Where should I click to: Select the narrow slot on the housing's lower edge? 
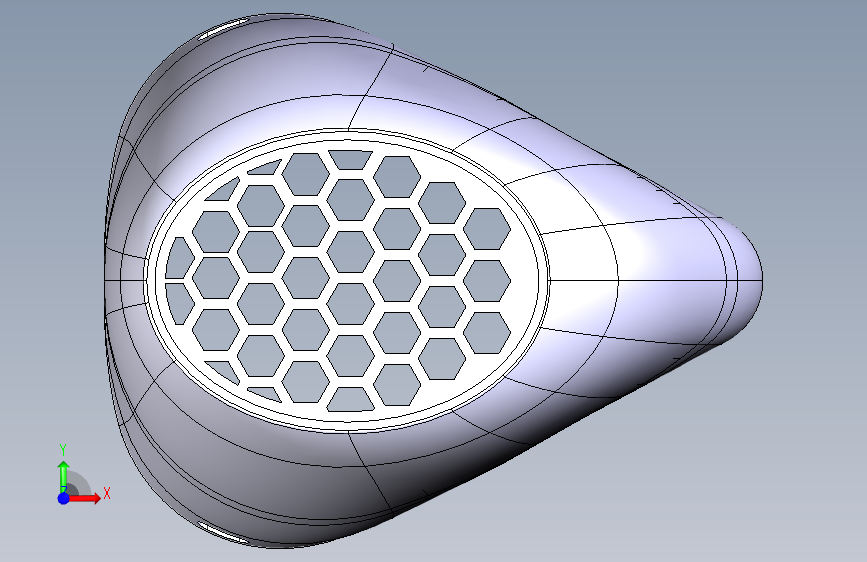coord(224,532)
